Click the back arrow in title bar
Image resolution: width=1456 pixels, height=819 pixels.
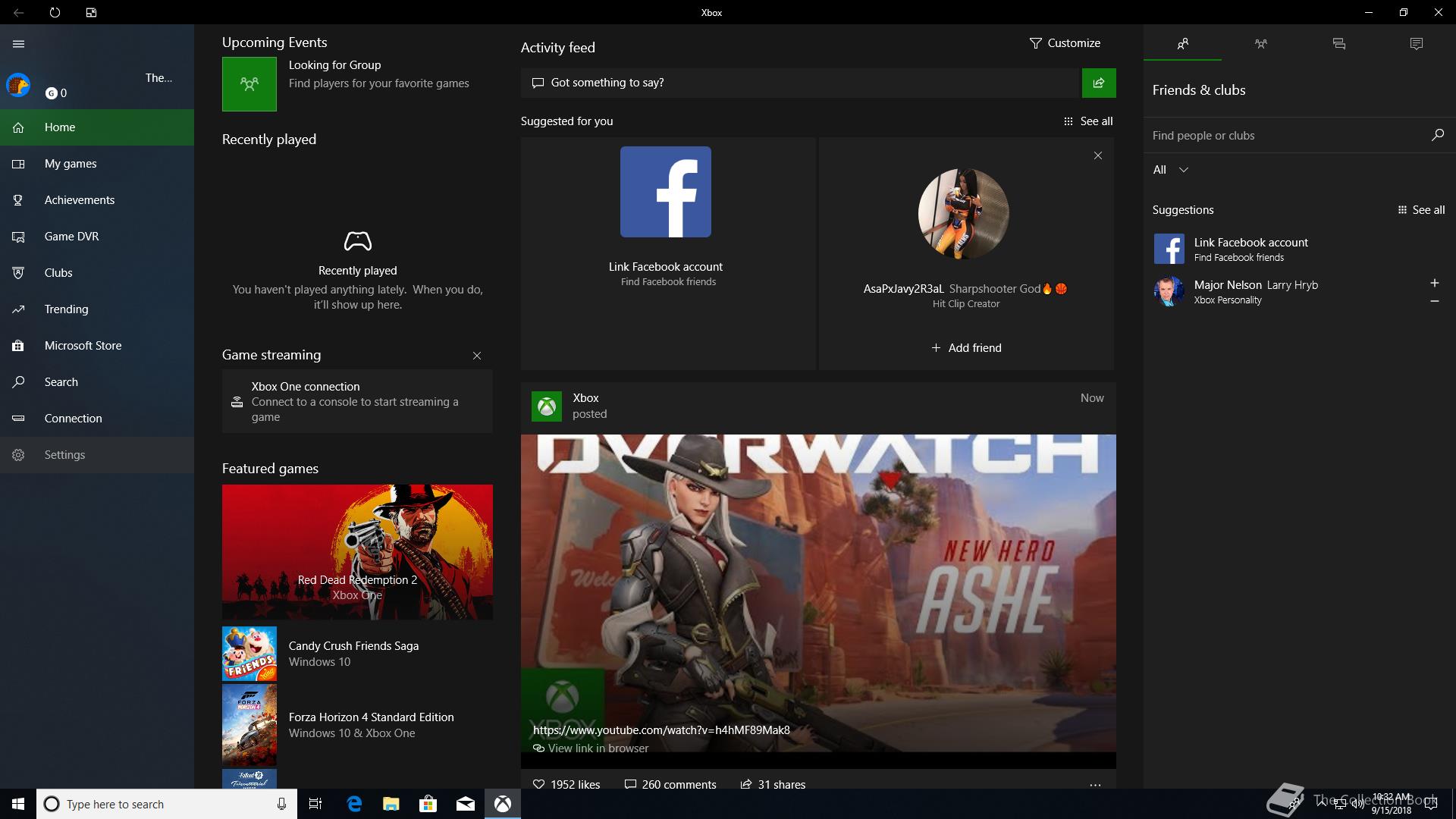[x=18, y=13]
